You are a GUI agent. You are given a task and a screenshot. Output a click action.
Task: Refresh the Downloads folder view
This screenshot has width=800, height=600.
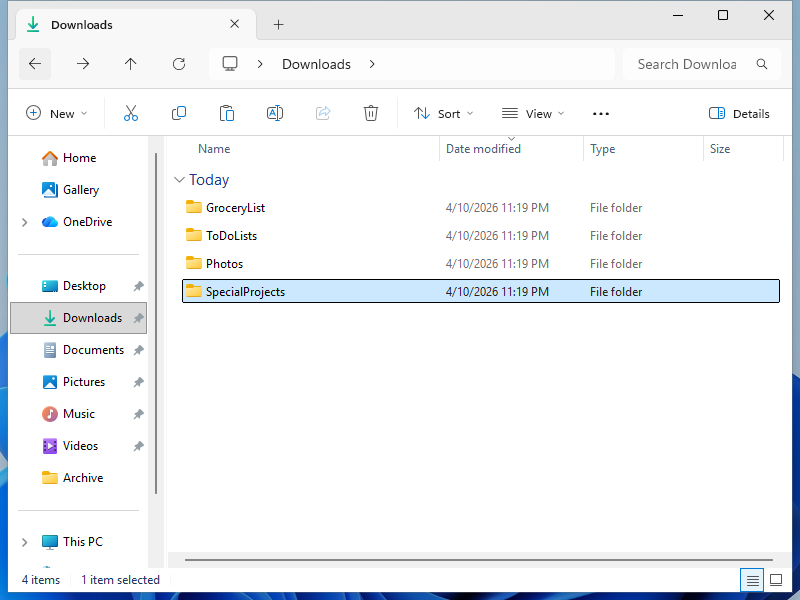tap(179, 64)
